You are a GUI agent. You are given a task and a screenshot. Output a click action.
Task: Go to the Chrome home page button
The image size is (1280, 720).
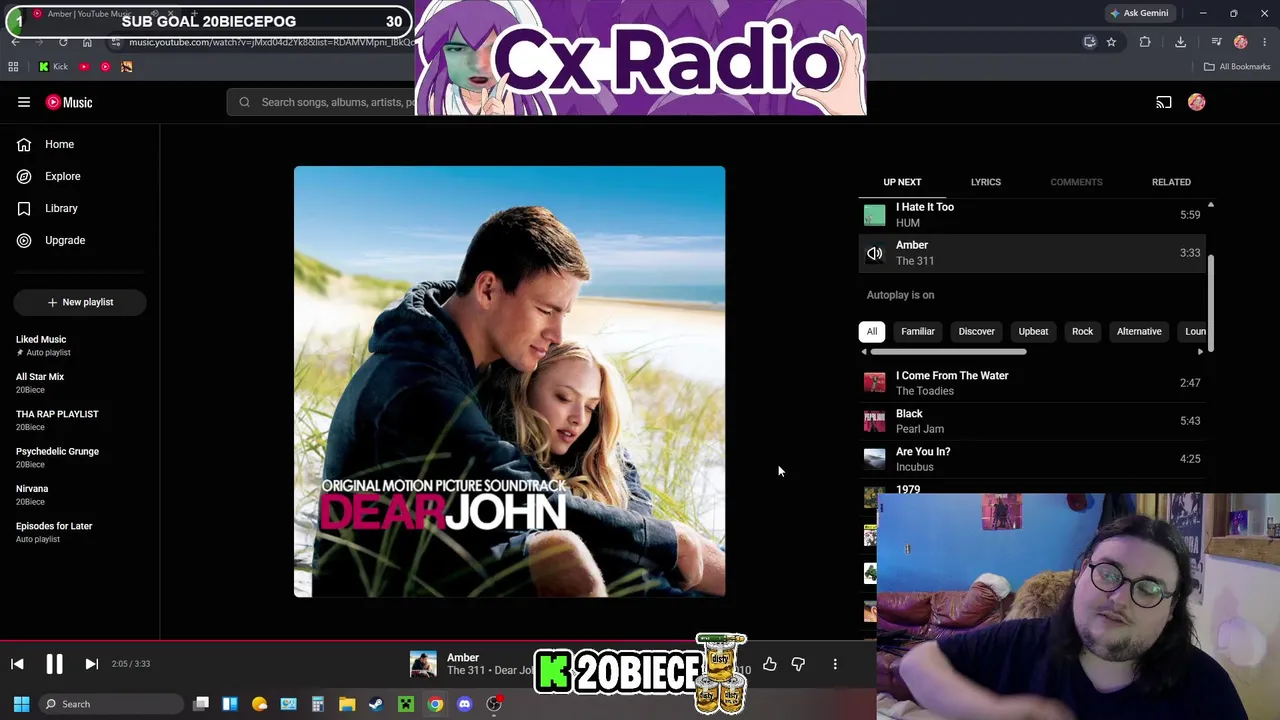pos(87,42)
